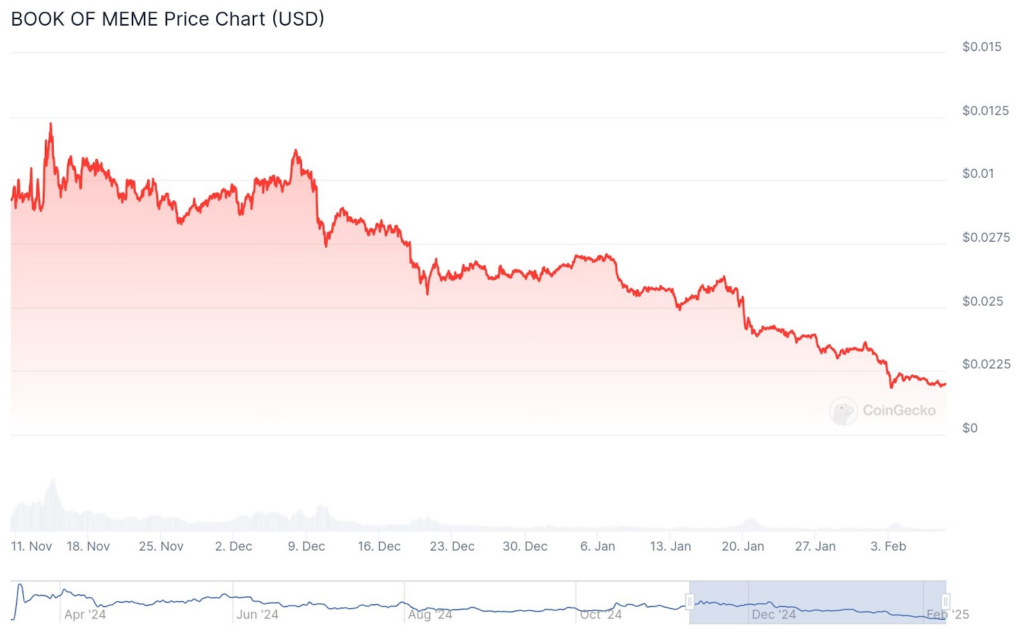
Task: Click the $0.01 price axis label
Action: [x=978, y=174]
